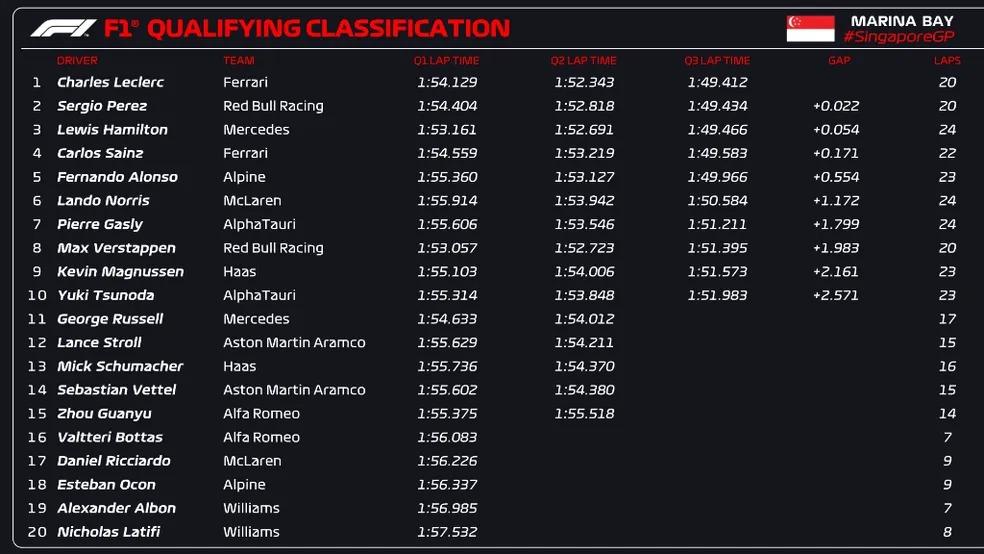Click the TEAM column header

pos(238,60)
